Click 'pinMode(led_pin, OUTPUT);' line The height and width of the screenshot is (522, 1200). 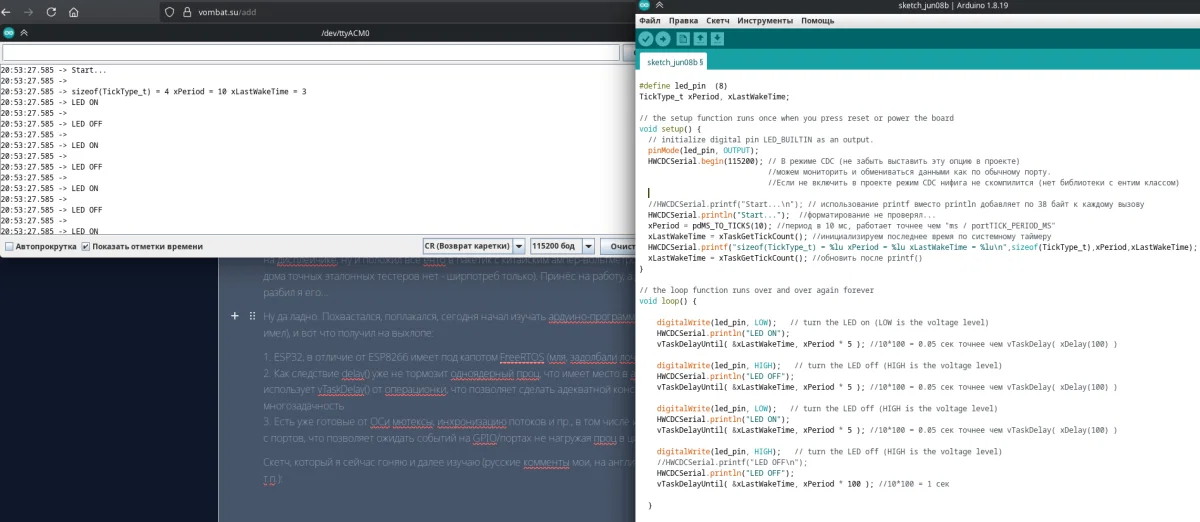point(702,150)
